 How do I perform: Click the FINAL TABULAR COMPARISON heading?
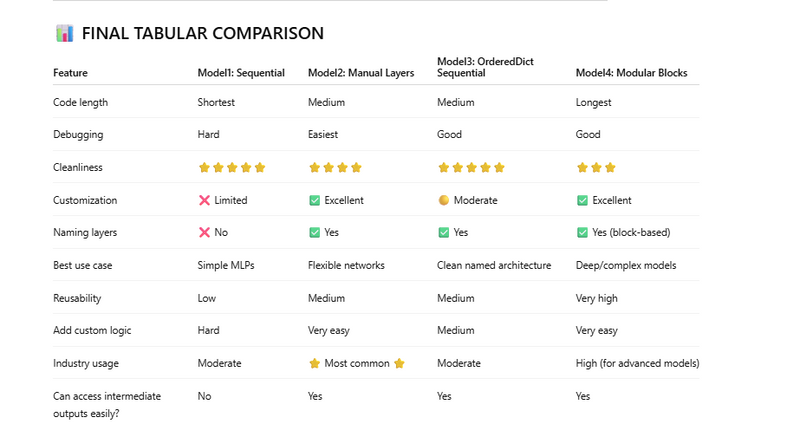[x=202, y=34]
